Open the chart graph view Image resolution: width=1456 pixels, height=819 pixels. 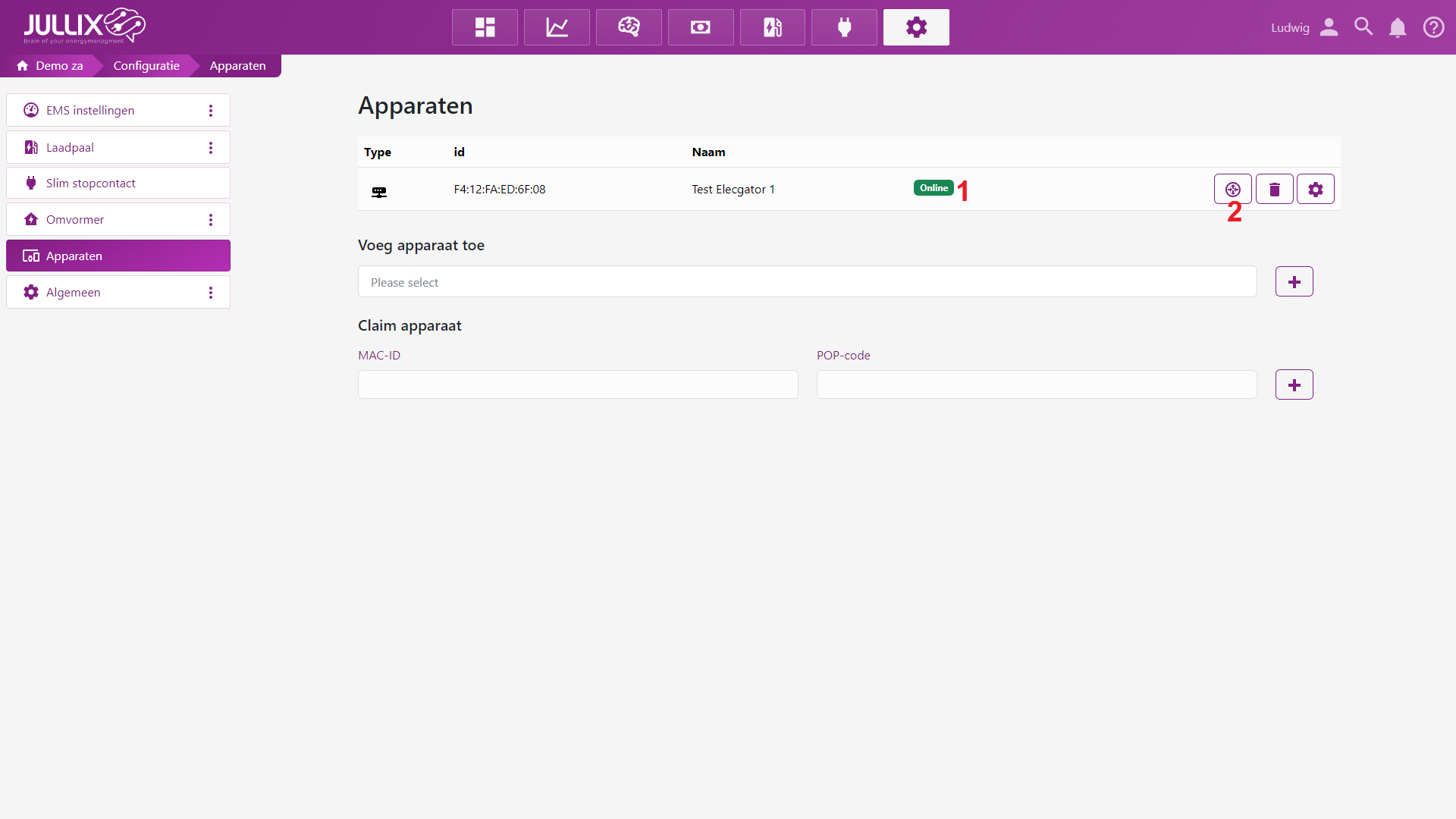pyautogui.click(x=557, y=27)
